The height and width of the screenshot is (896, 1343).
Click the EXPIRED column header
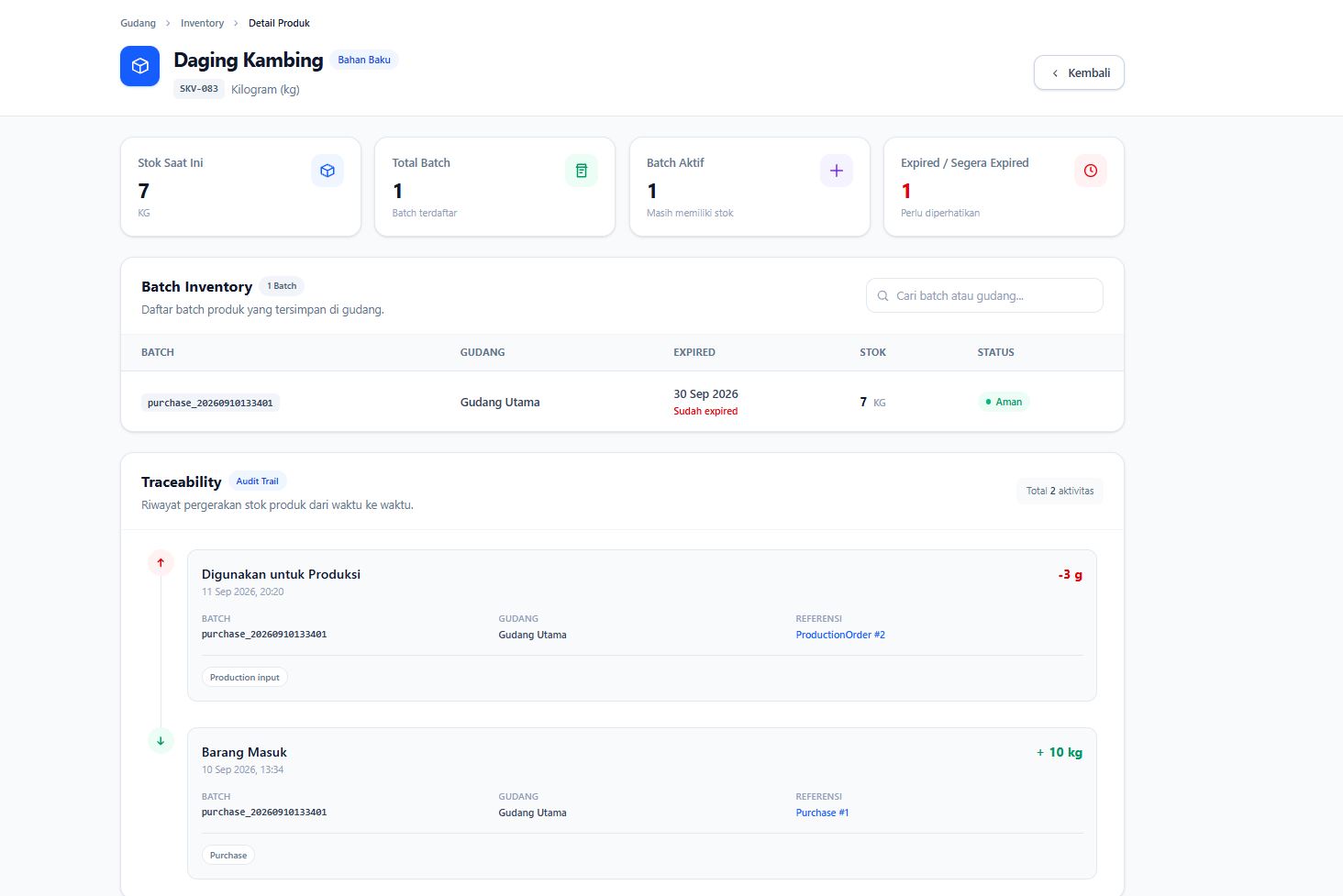(x=694, y=352)
